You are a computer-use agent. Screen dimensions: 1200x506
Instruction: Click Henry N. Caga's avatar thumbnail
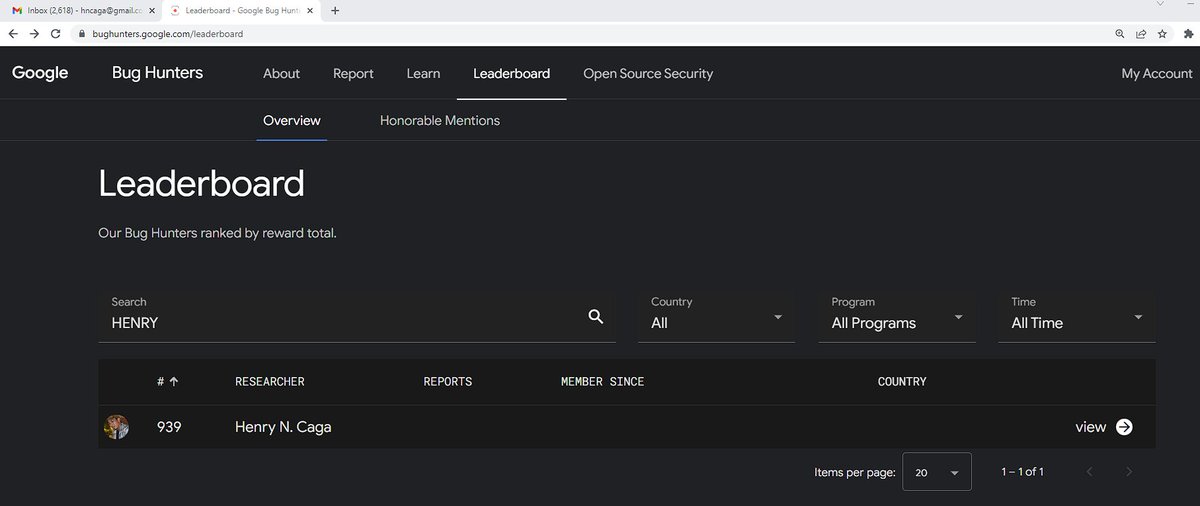click(116, 427)
